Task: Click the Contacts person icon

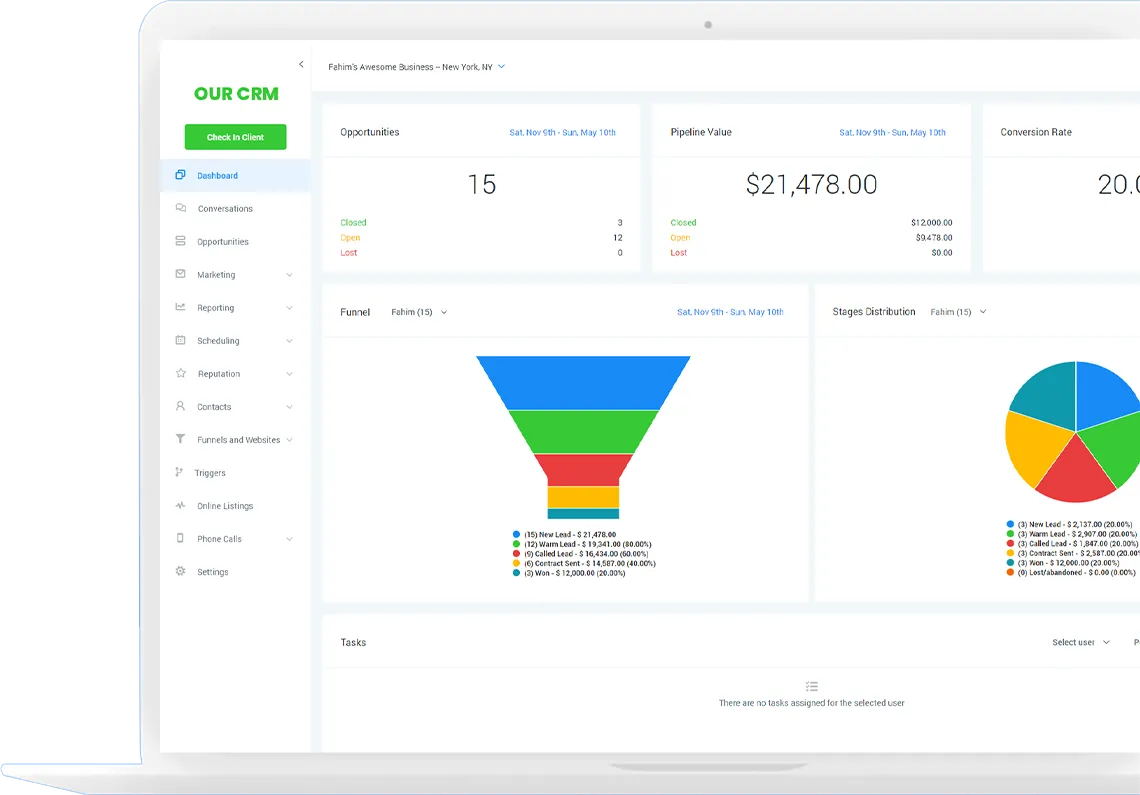Action: click(x=180, y=406)
